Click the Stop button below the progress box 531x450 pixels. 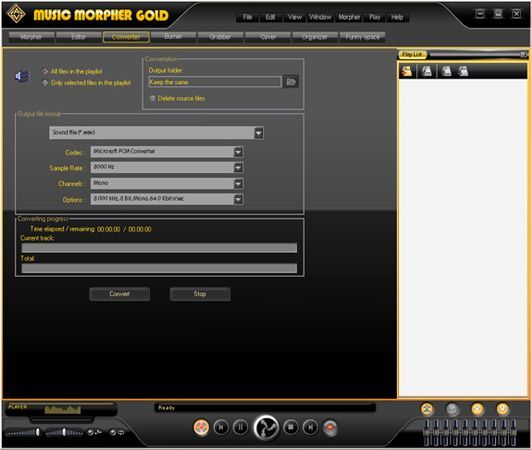point(200,294)
